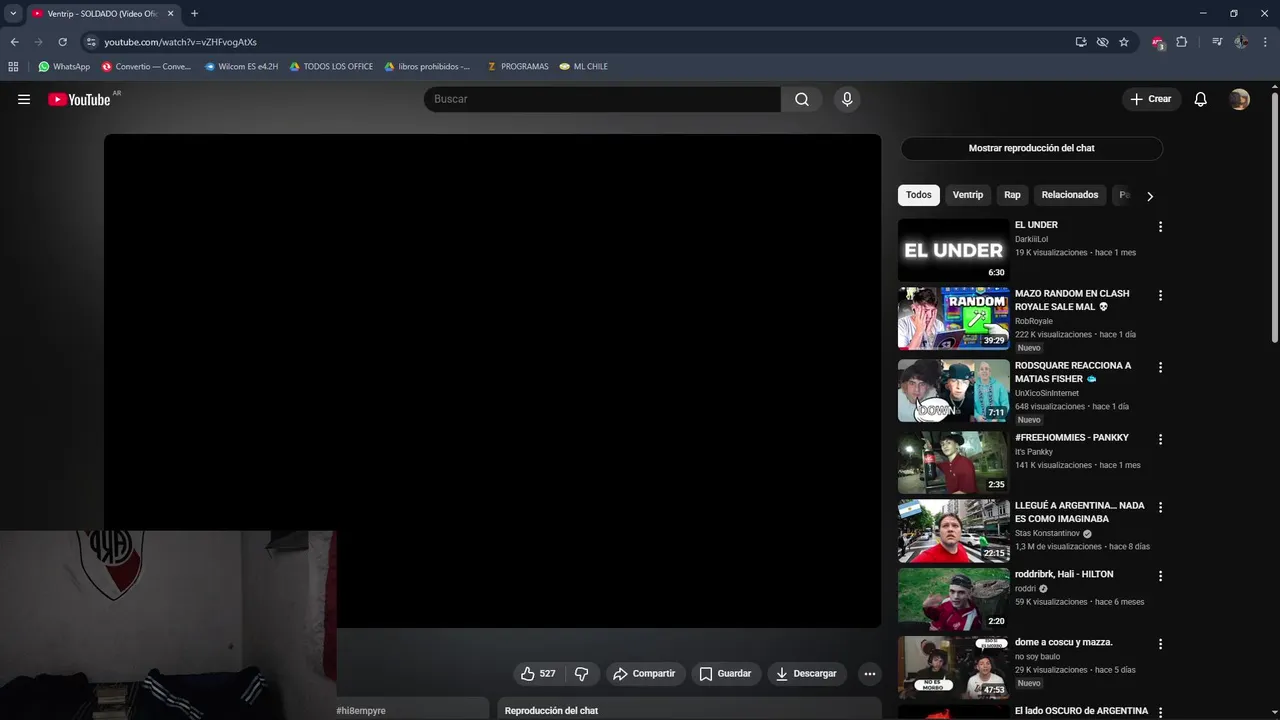Bookmark this page with the star

[1124, 42]
